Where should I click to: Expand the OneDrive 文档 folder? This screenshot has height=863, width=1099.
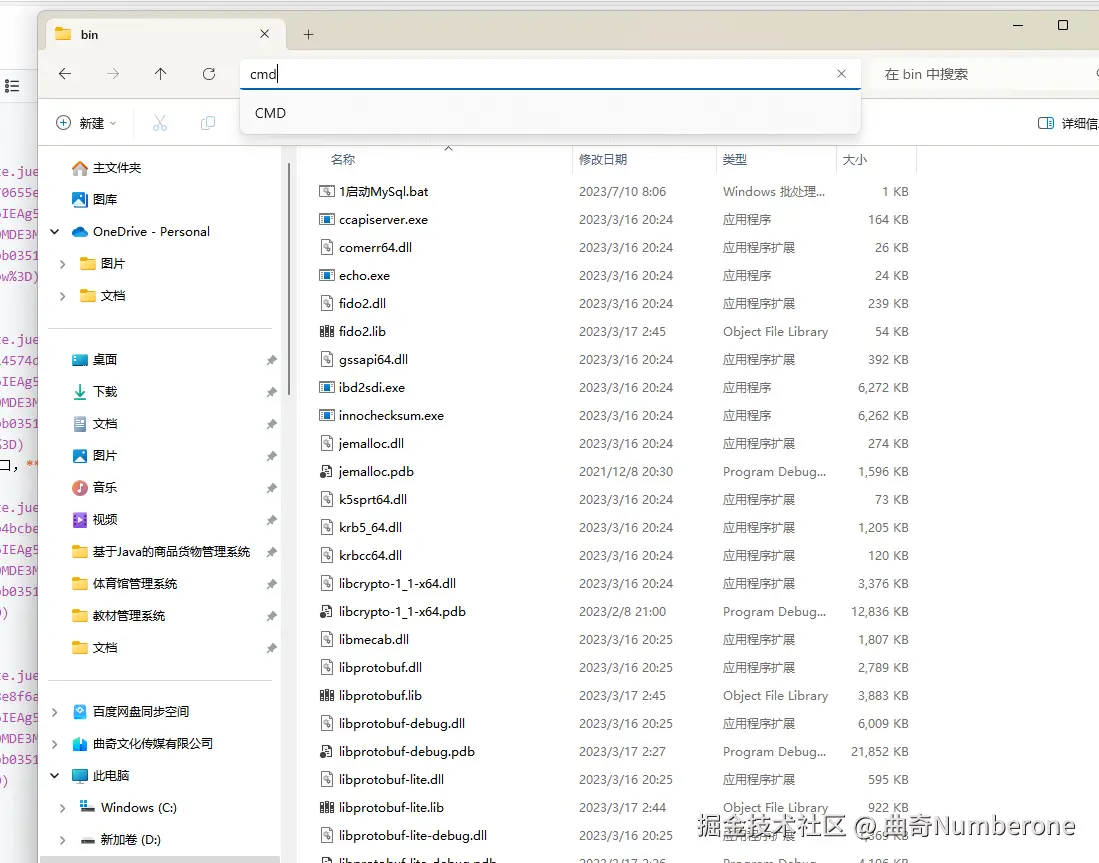tap(62, 296)
